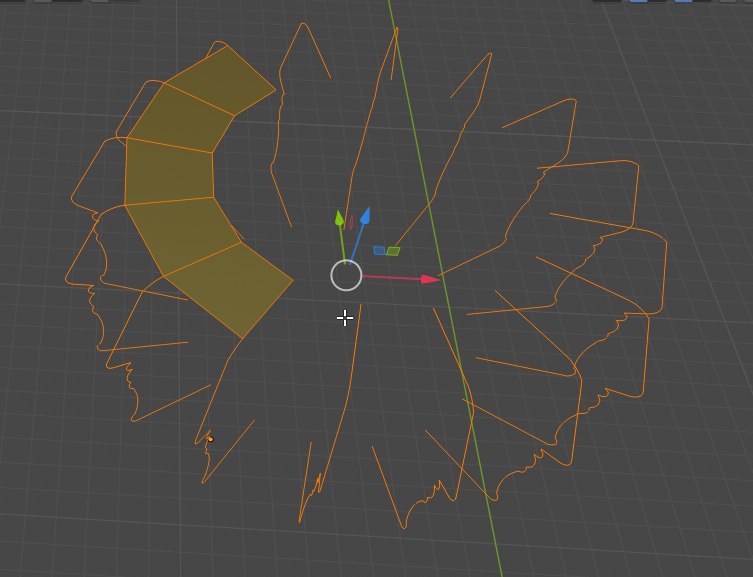Click the green Y-axis gizmo arrow
The height and width of the screenshot is (577, 753).
tap(339, 218)
